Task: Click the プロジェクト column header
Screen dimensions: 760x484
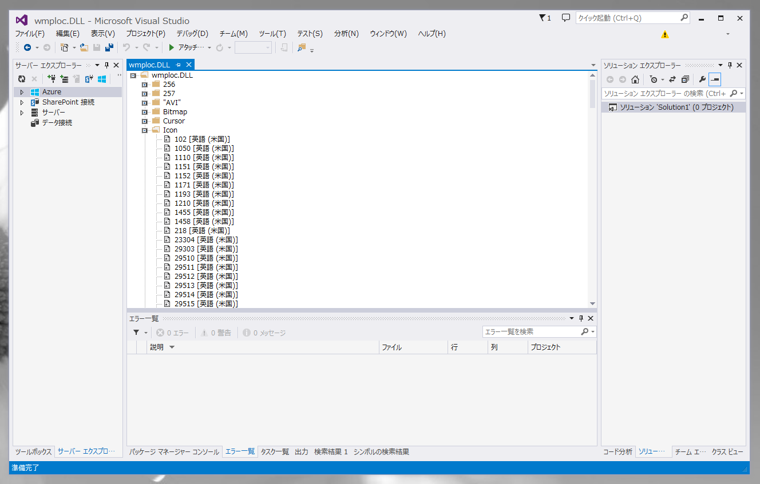Action: [x=561, y=347]
